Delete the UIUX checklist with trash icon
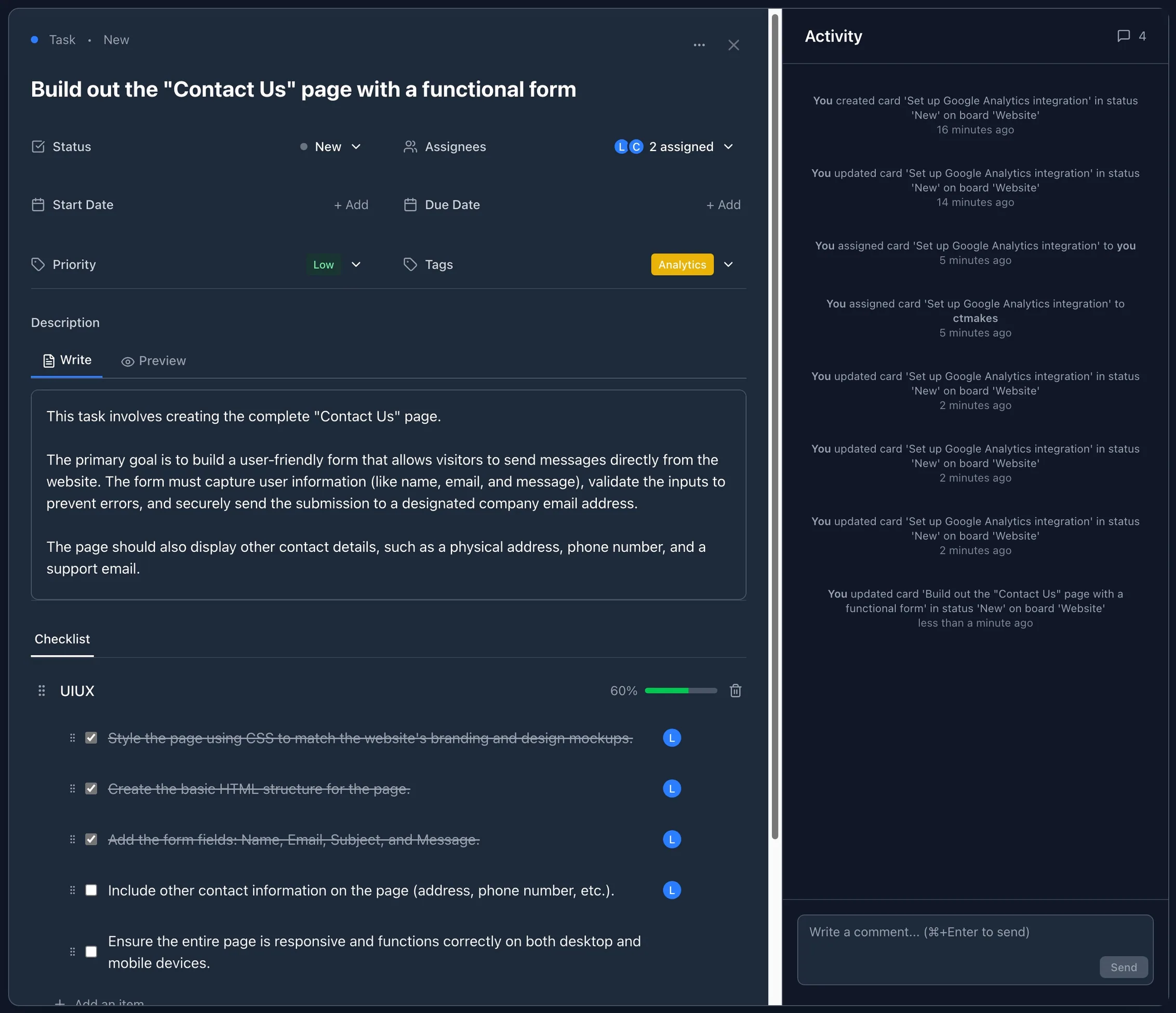 [736, 690]
